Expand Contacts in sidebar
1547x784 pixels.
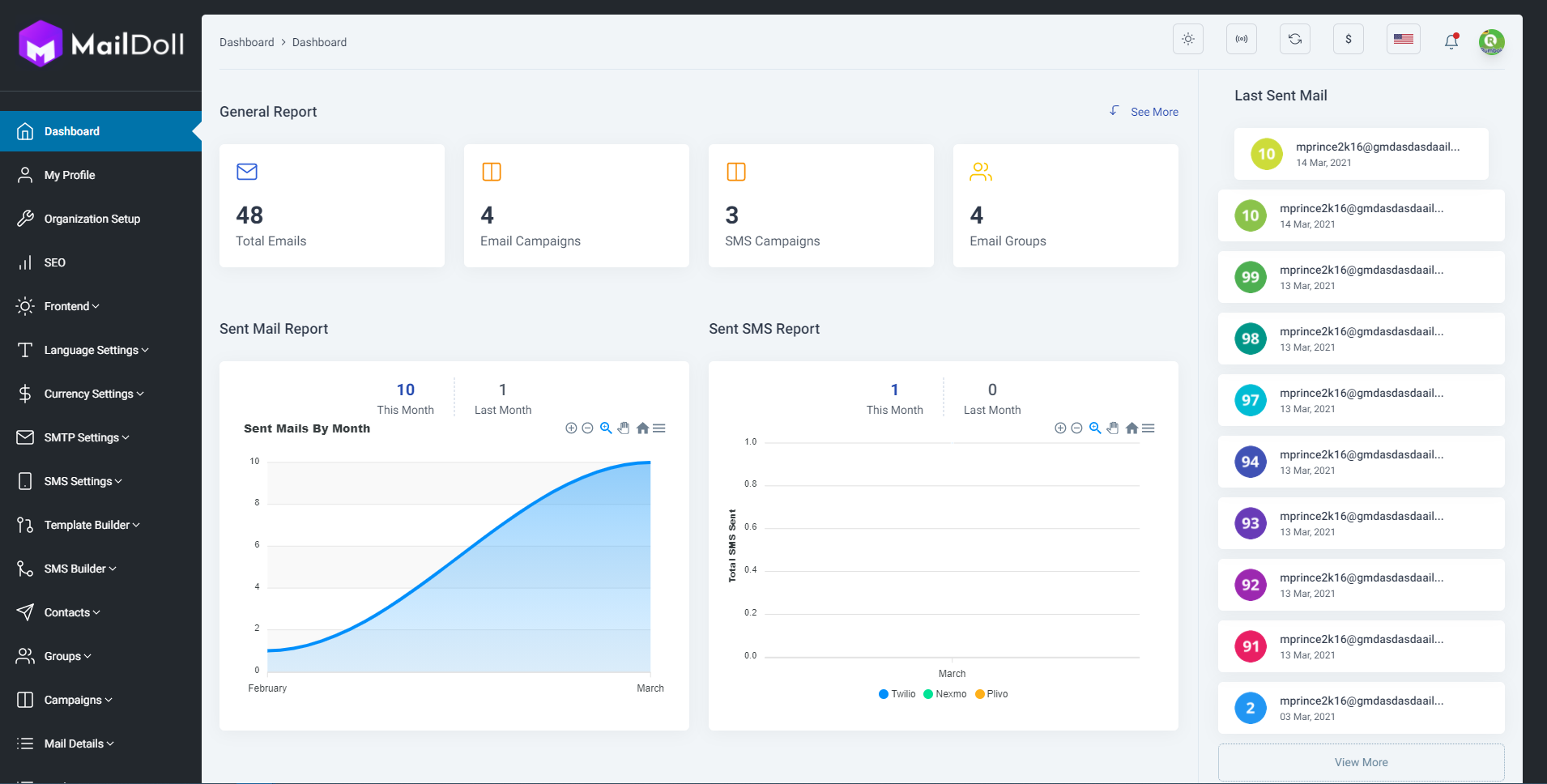pyautogui.click(x=100, y=612)
